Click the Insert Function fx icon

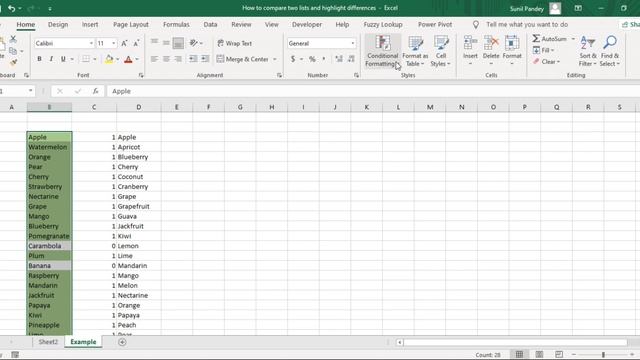click(x=96, y=91)
